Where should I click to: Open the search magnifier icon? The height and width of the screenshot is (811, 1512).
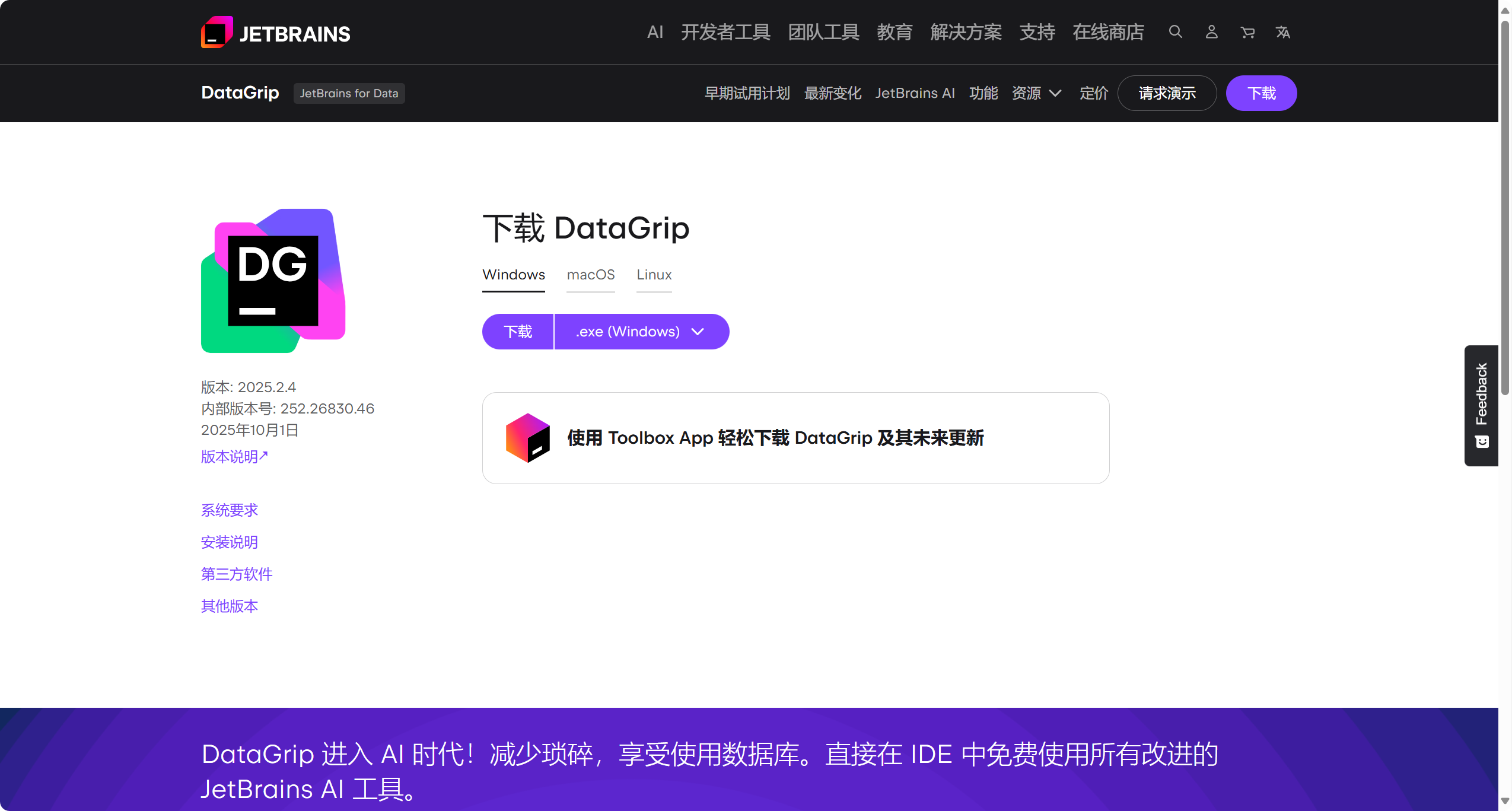[x=1175, y=32]
